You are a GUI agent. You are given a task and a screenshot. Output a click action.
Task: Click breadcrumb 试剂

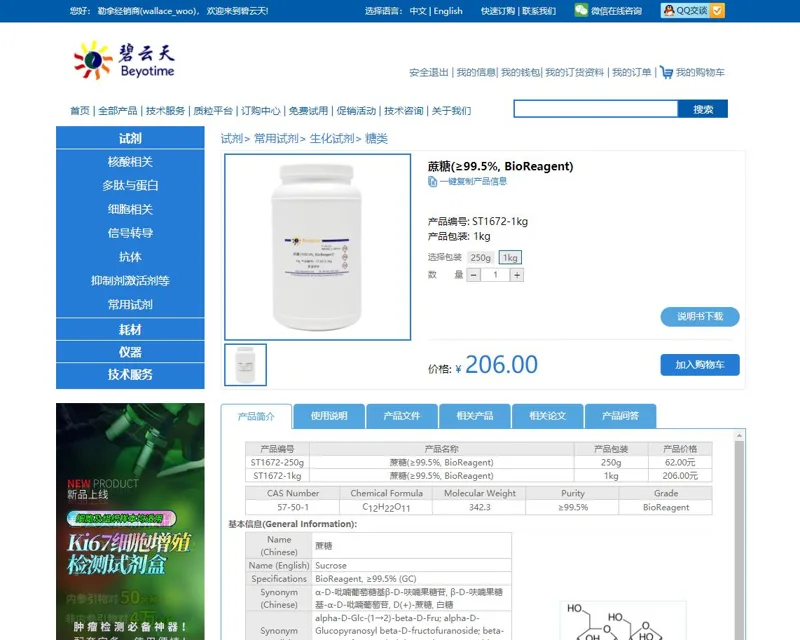pos(232,138)
